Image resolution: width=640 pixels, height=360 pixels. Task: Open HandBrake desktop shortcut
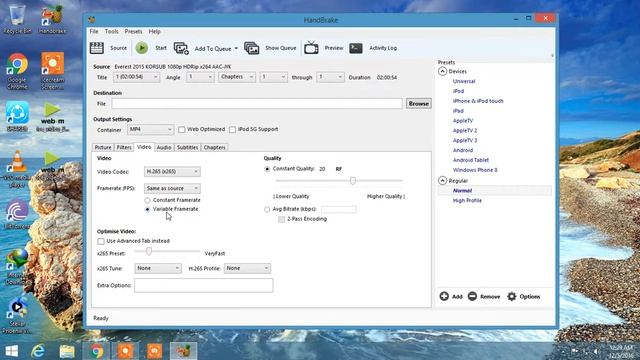coord(52,19)
